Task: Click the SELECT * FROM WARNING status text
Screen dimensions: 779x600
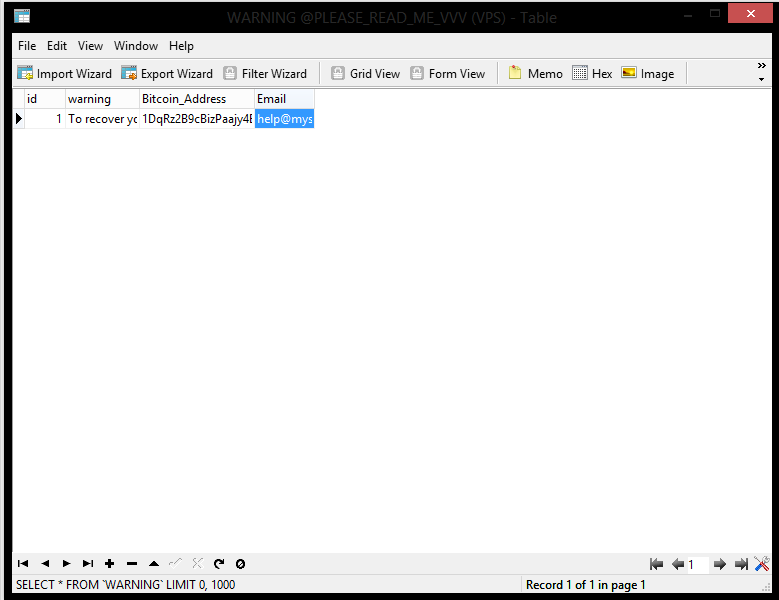Action: 125,585
